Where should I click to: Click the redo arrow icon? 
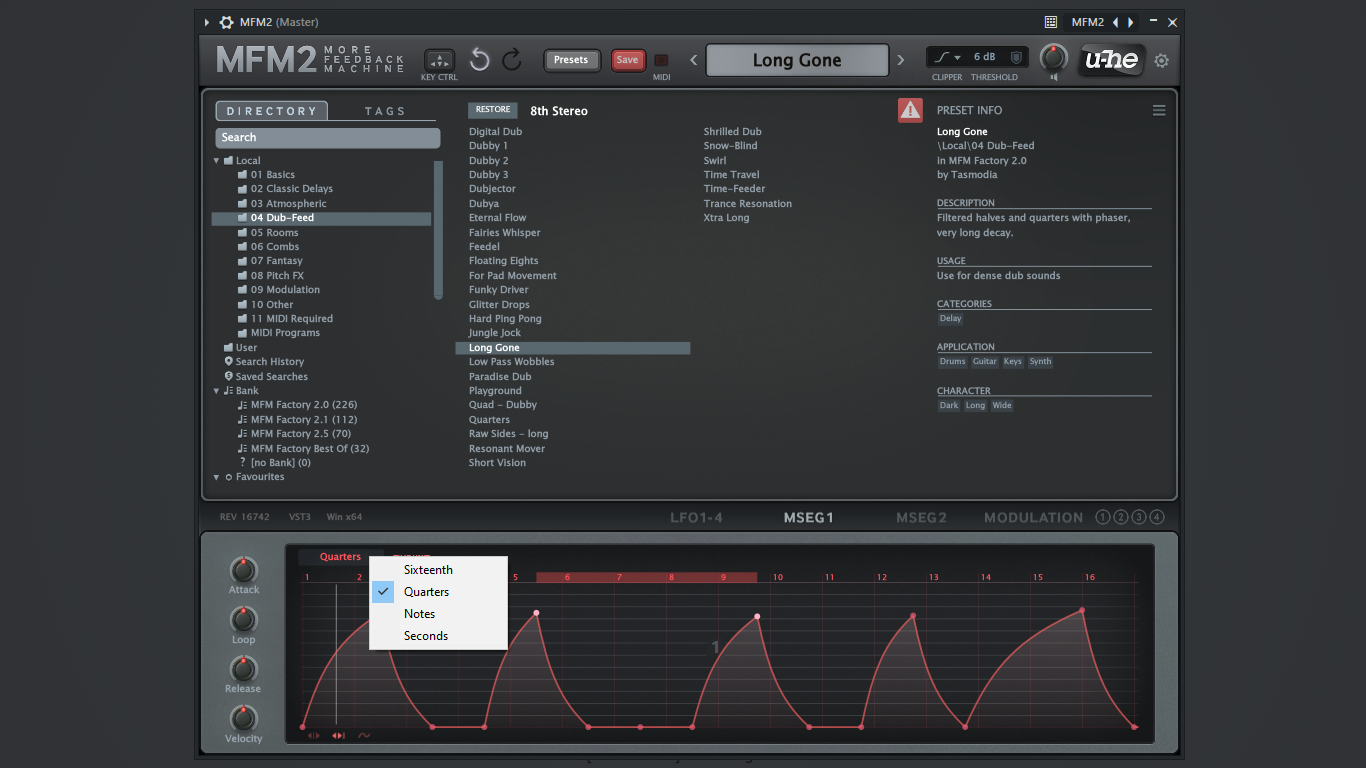click(512, 60)
